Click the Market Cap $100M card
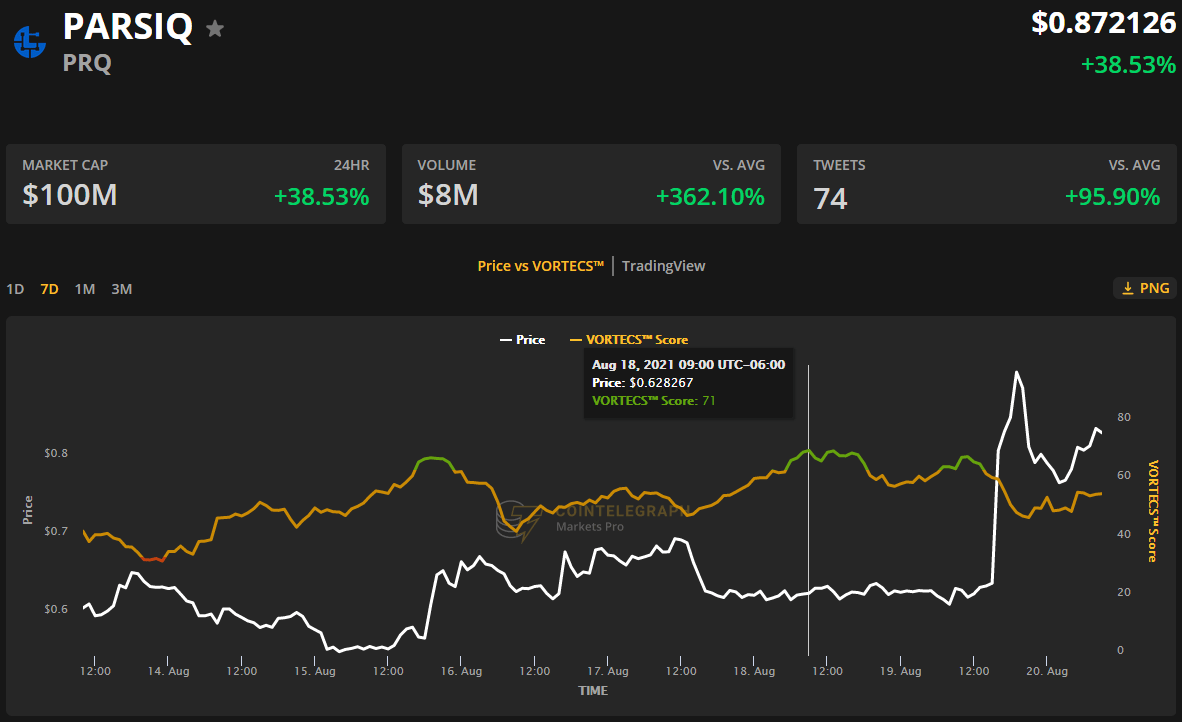 click(x=196, y=184)
